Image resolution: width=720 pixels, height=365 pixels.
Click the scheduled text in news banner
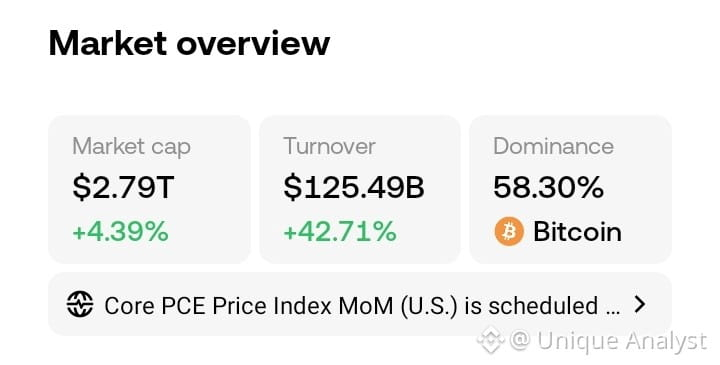[543, 306]
